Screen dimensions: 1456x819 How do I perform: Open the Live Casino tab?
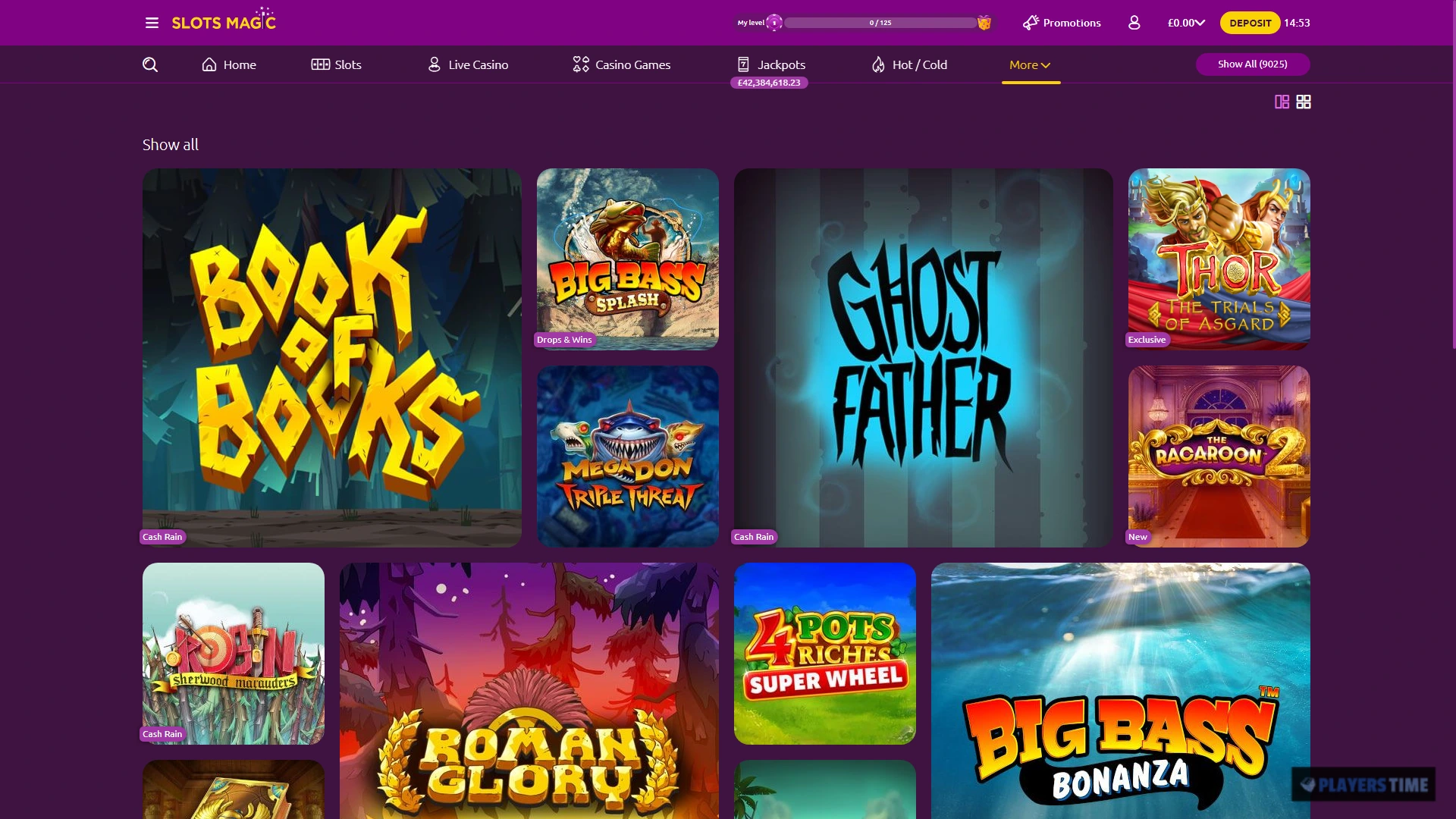[x=468, y=64]
